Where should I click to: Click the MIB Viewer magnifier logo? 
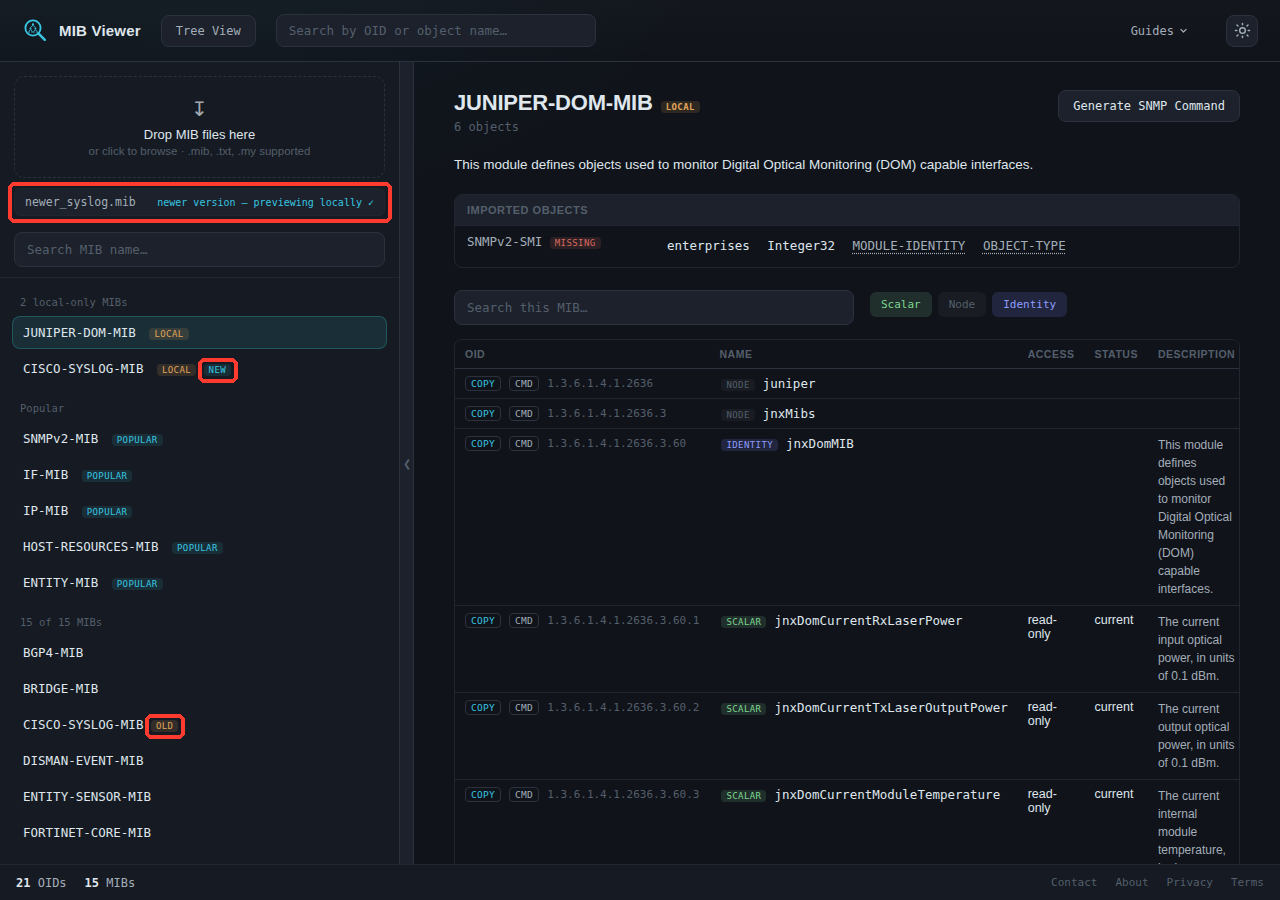(35, 30)
